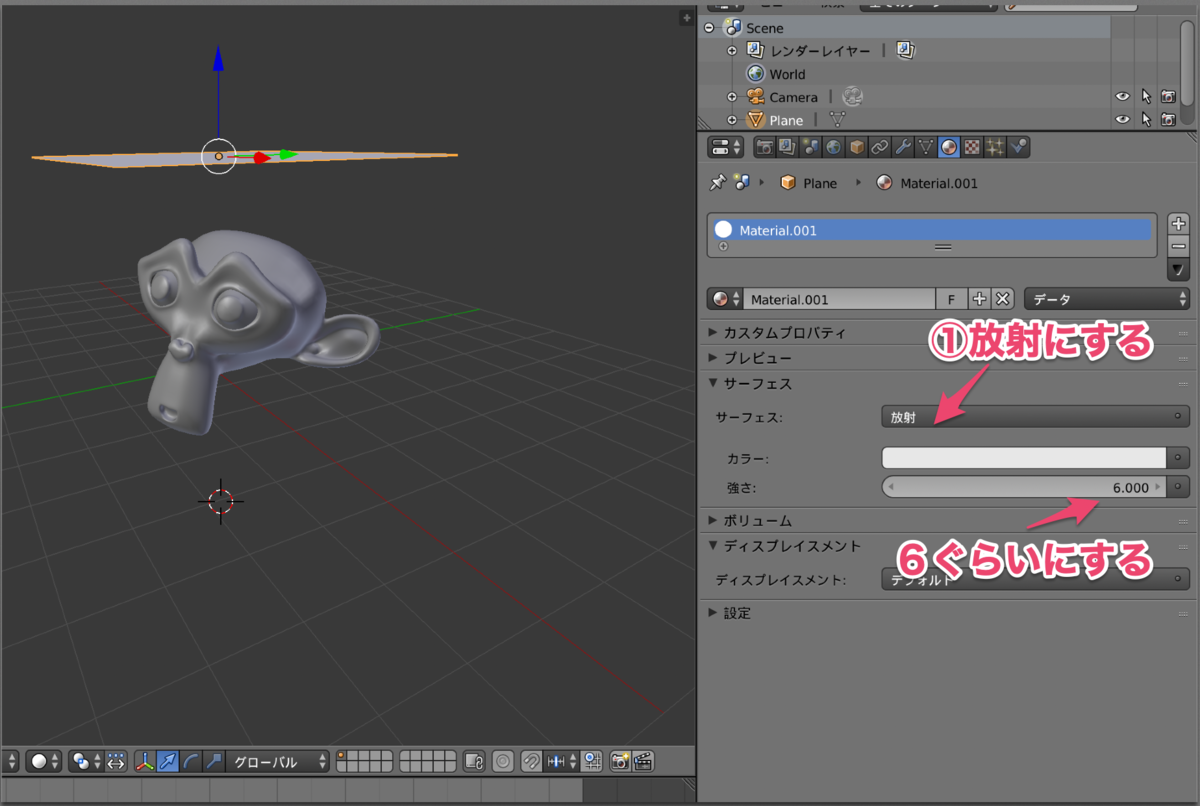1200x806 pixels.
Task: Toggle Camera visibility eye icon
Action: [1122, 97]
